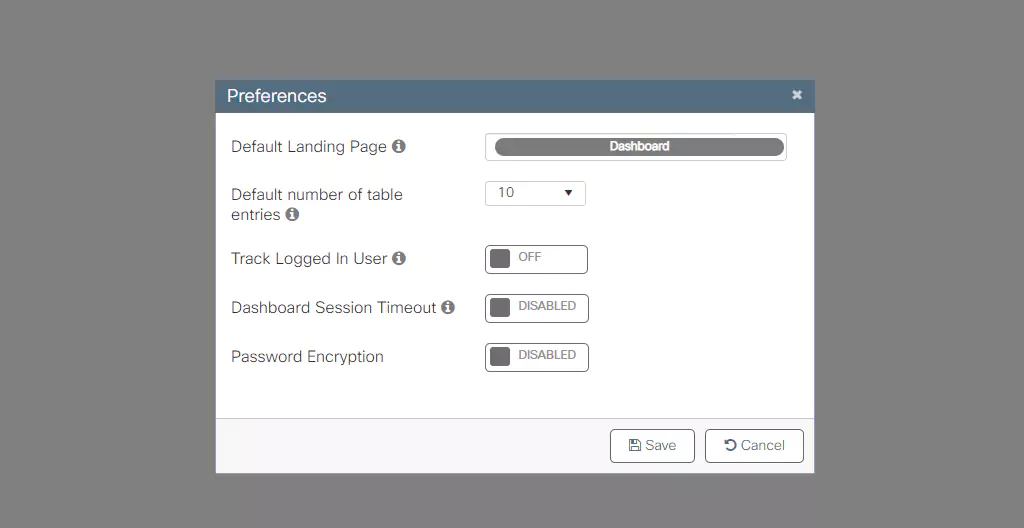Click the Default Landing Page label

pyautogui.click(x=309, y=146)
